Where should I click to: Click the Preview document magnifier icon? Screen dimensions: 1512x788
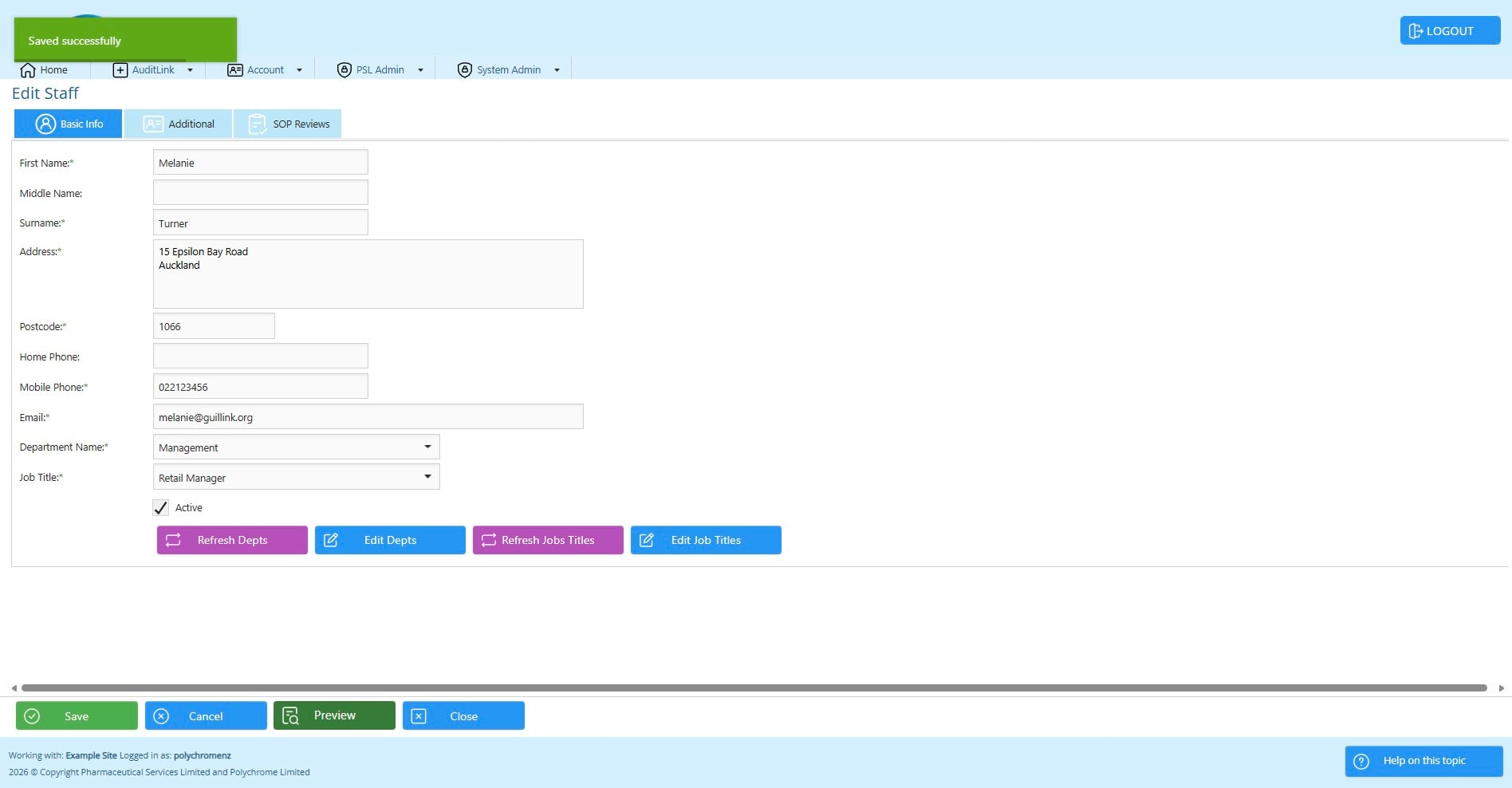point(290,715)
